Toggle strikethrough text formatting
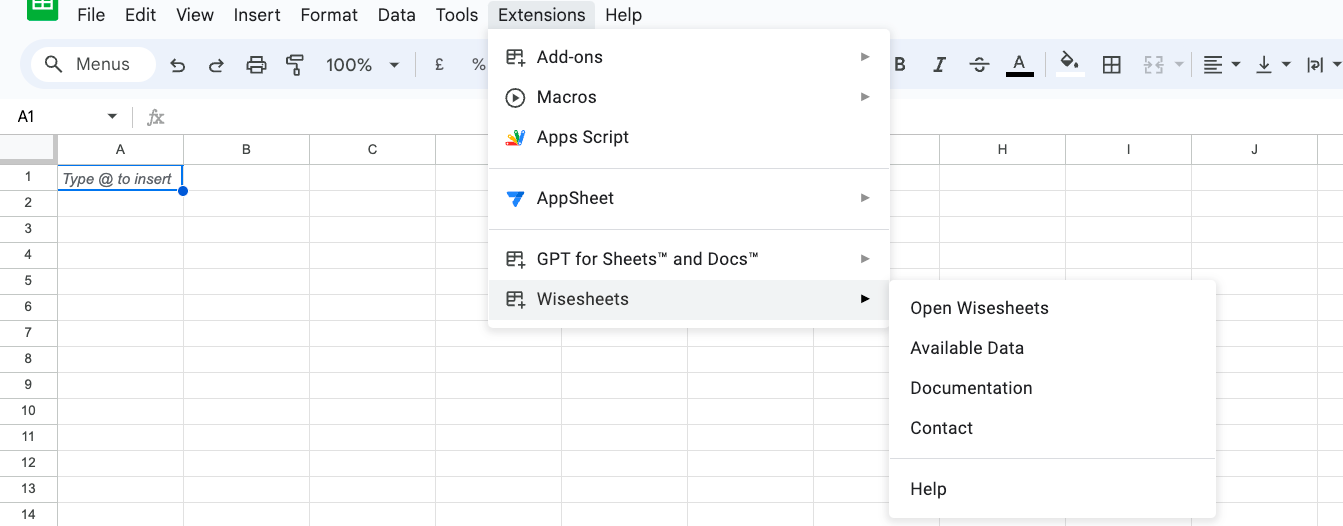 (x=979, y=65)
